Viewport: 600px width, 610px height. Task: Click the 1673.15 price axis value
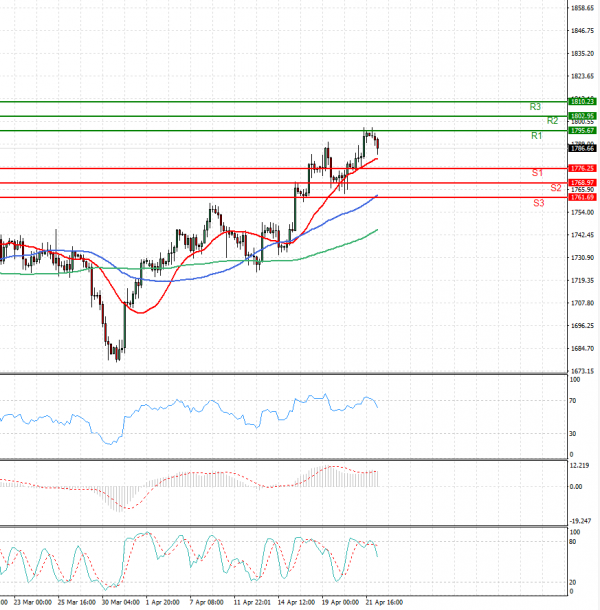[582, 371]
